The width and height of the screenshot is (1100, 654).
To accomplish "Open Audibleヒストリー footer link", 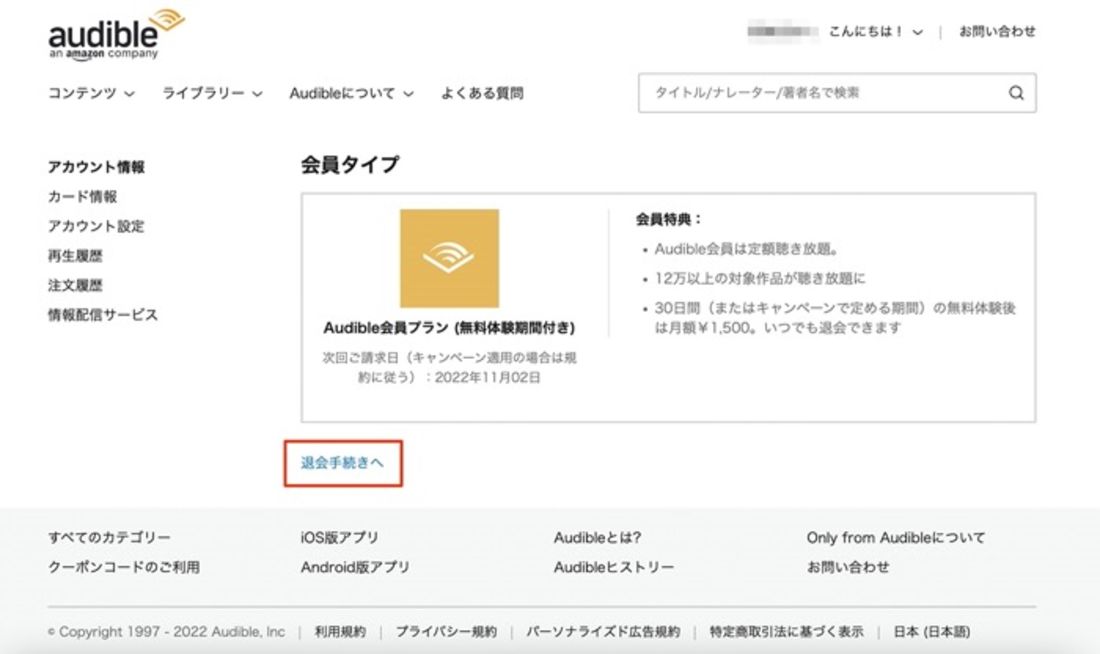I will coord(614,567).
